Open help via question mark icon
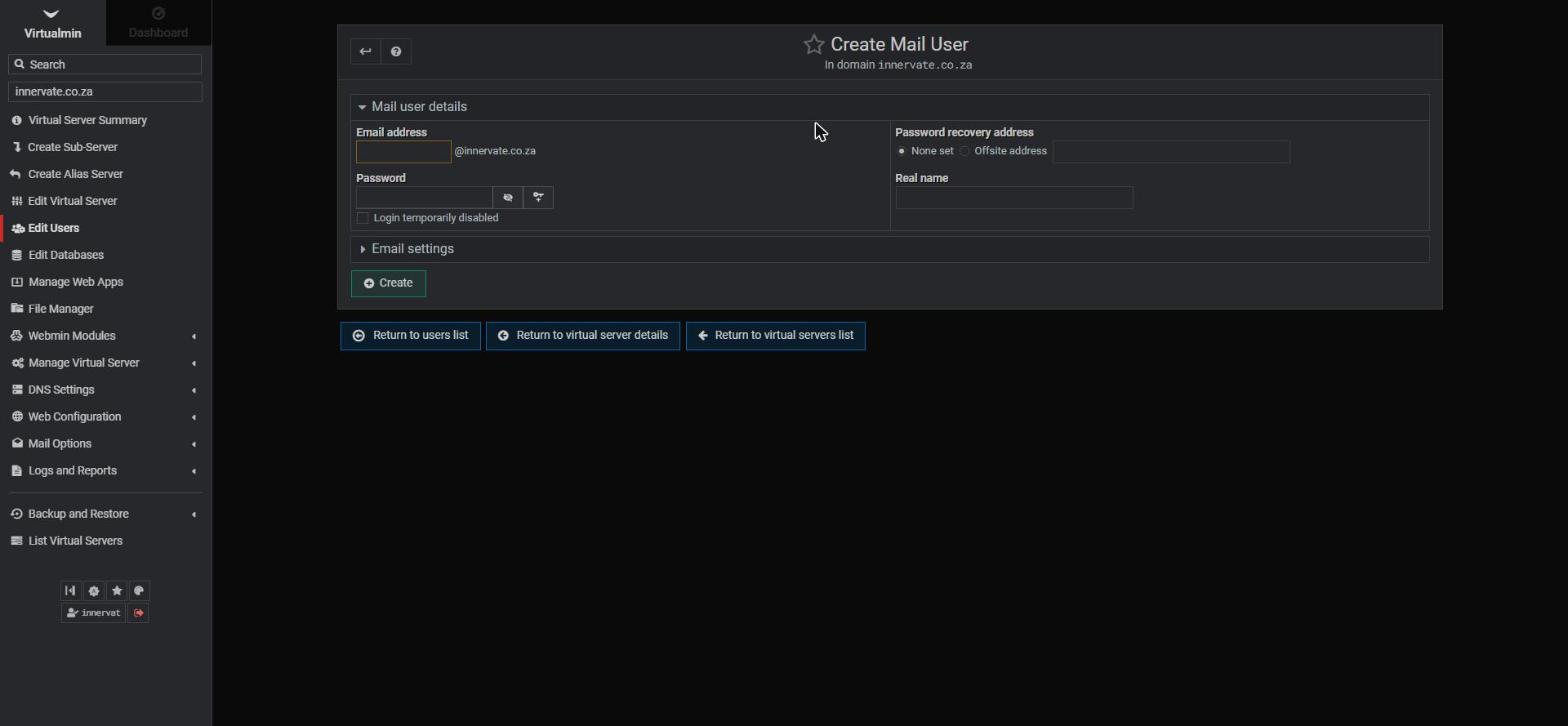The image size is (1568, 726). tap(396, 52)
